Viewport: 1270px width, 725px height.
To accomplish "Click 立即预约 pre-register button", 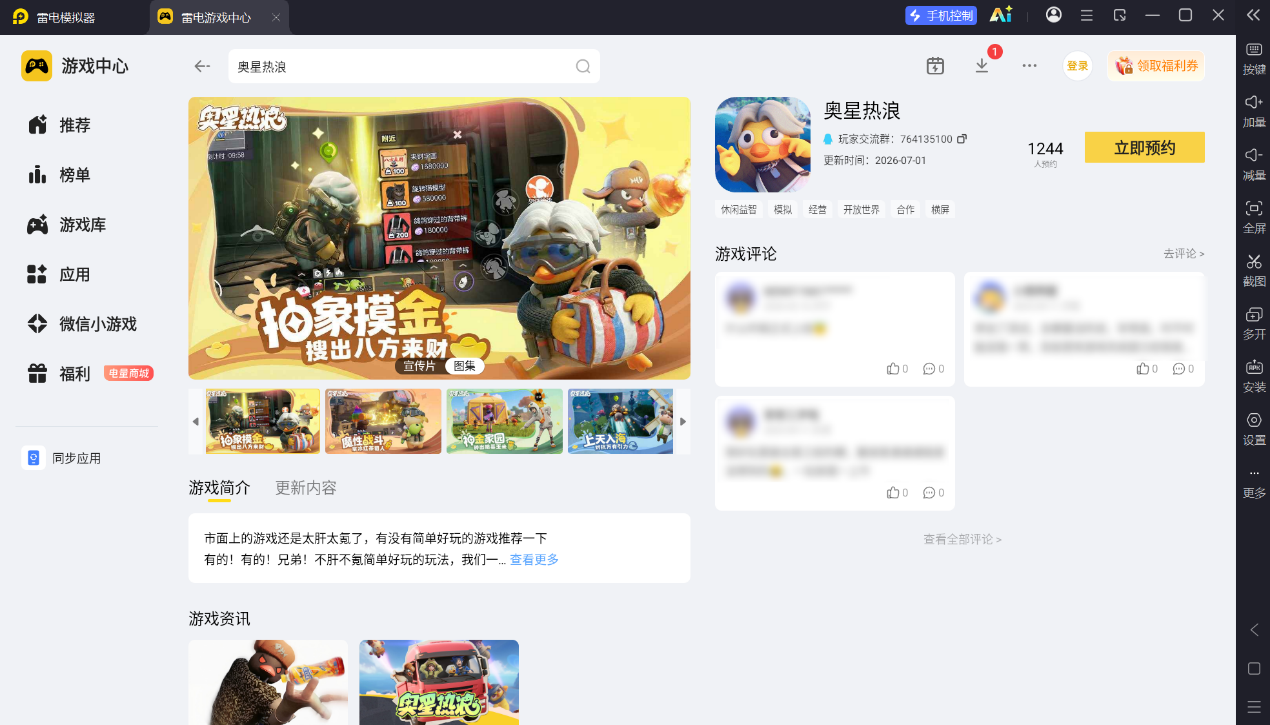I will click(1145, 148).
